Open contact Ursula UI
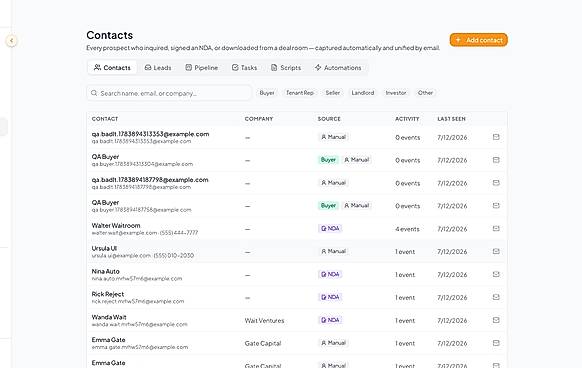This screenshot has width=582, height=368. pos(104,248)
